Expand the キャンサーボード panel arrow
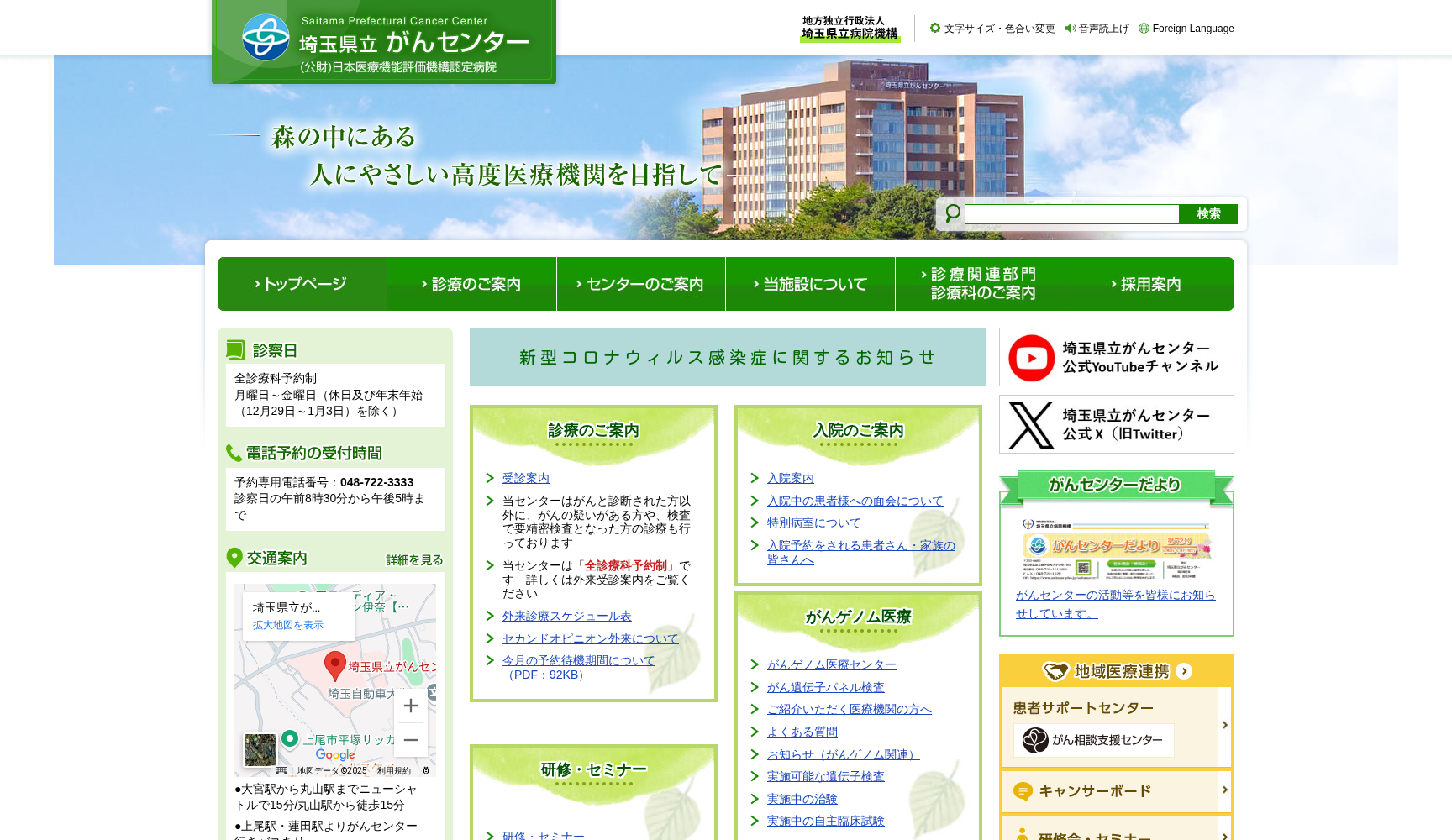Screen dimensions: 1452x840 1223,791
